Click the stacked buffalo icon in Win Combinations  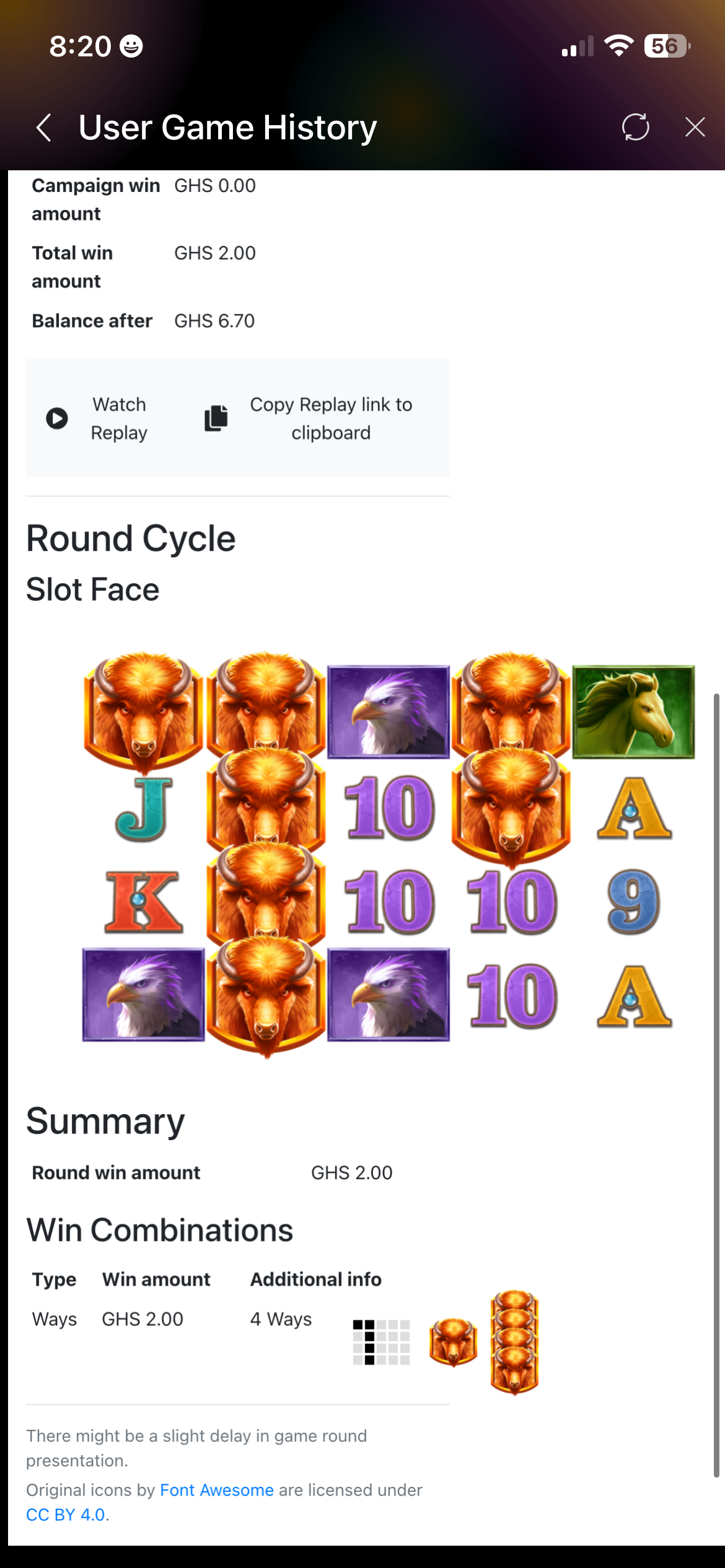coord(514,1342)
